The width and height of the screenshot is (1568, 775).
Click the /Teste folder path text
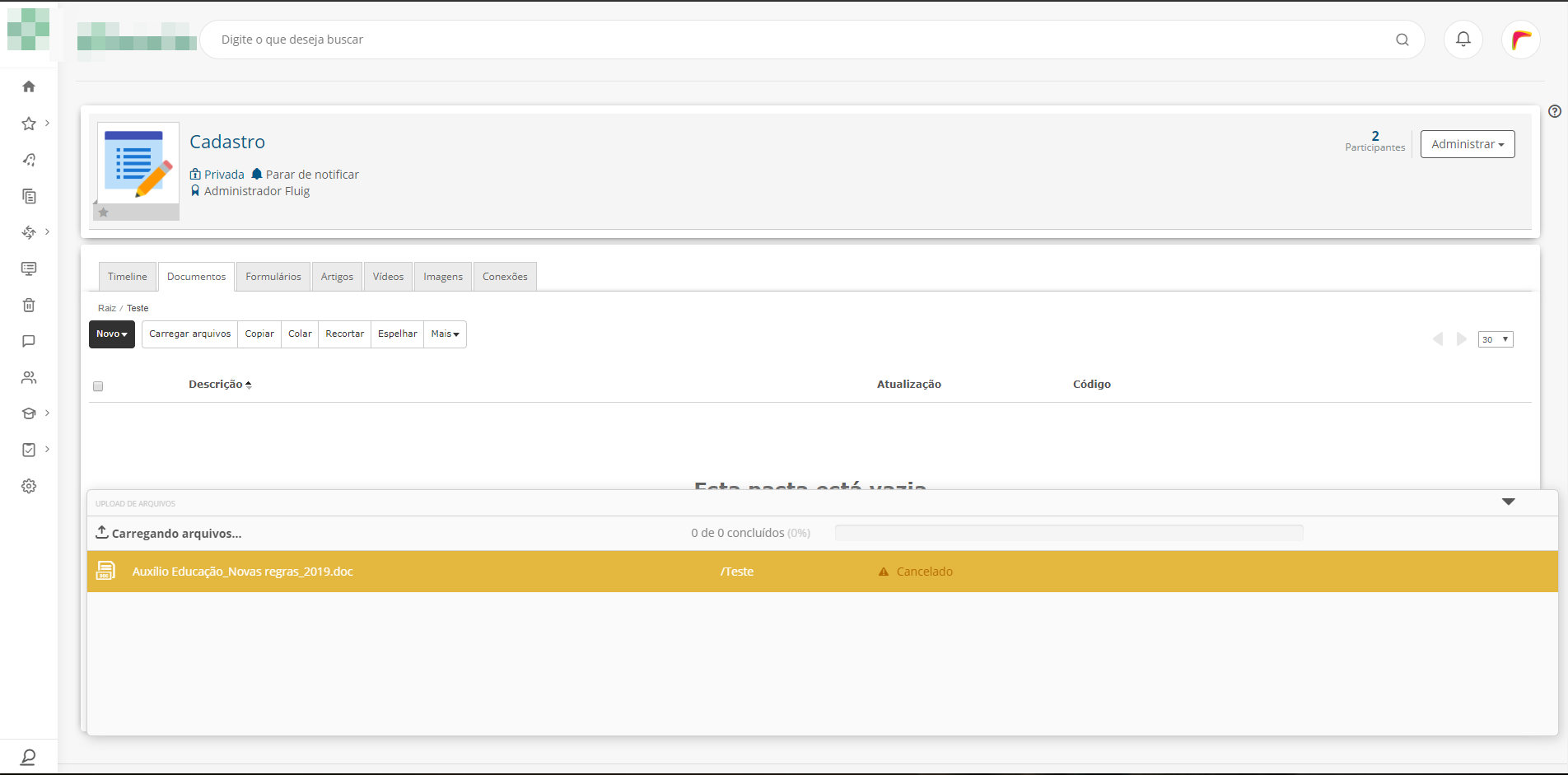[x=737, y=572]
